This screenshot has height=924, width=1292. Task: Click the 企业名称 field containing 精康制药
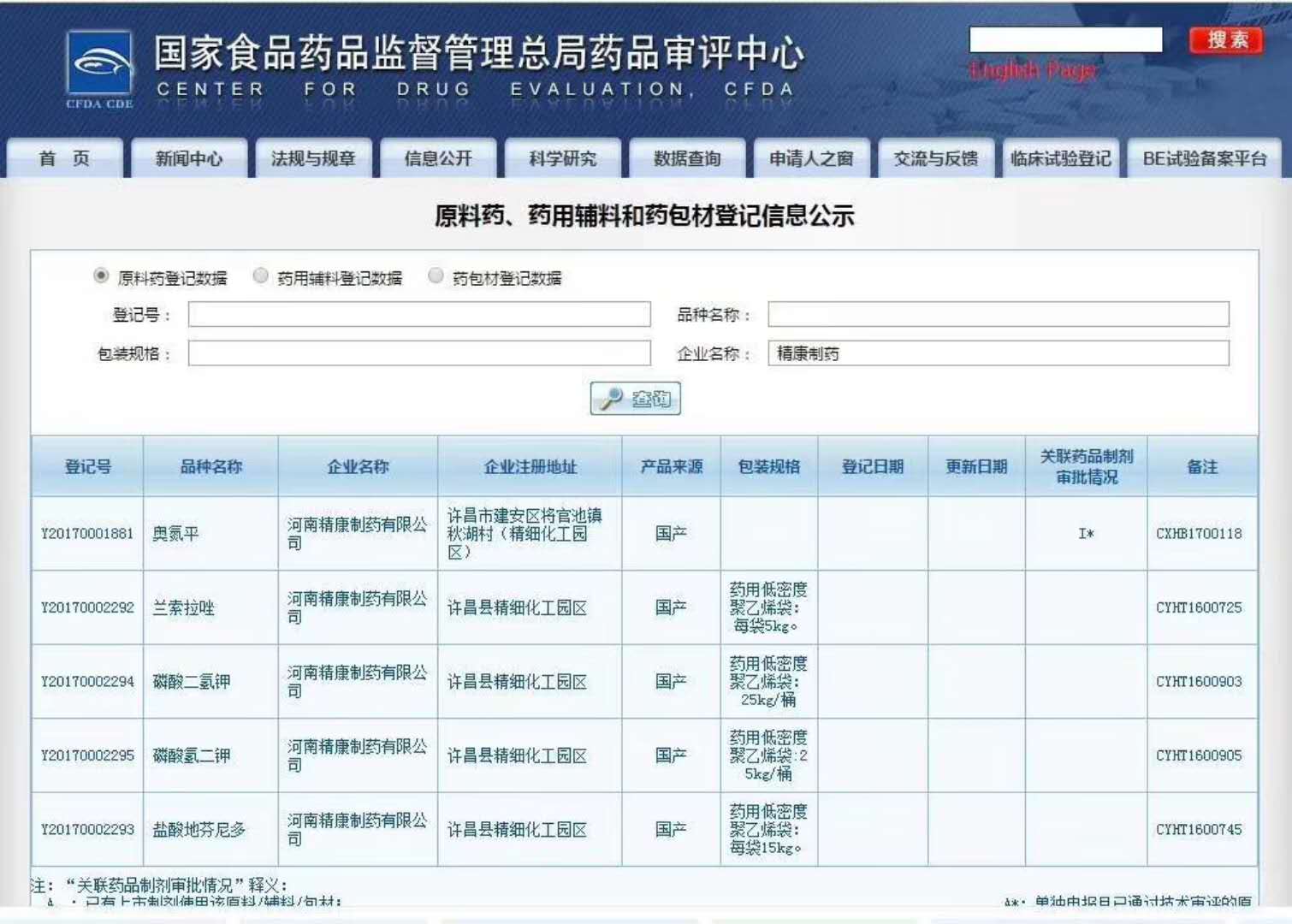tap(998, 353)
